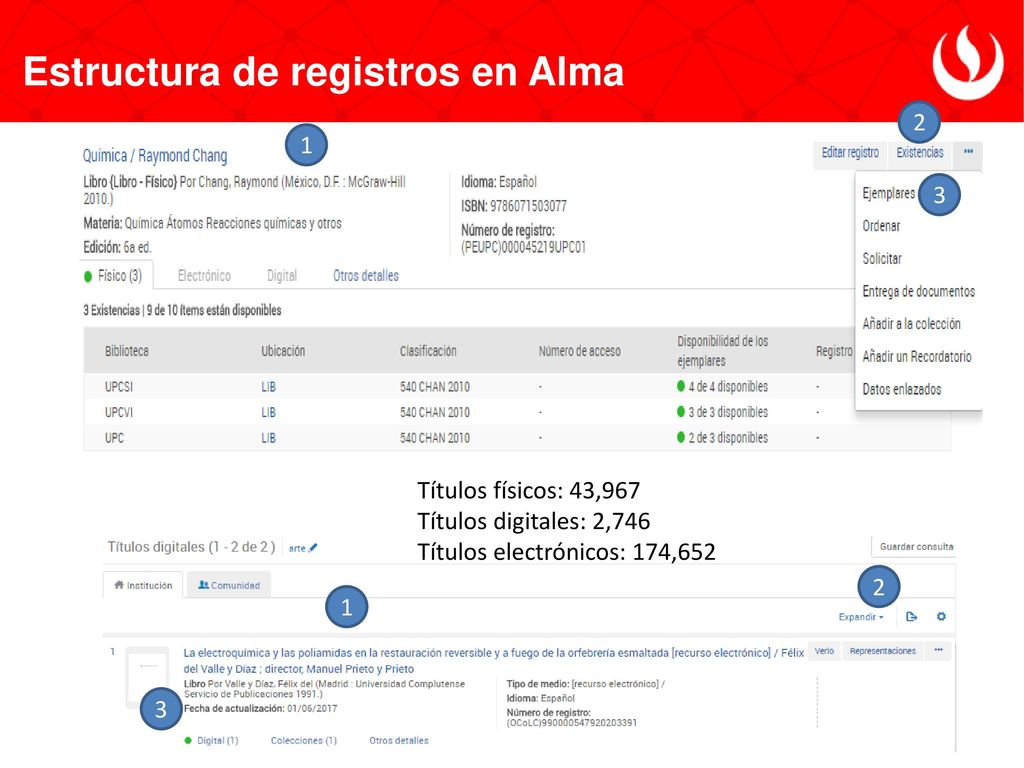Click the ISBN value 9786071503077
This screenshot has height=768, width=1024.
click(528, 206)
